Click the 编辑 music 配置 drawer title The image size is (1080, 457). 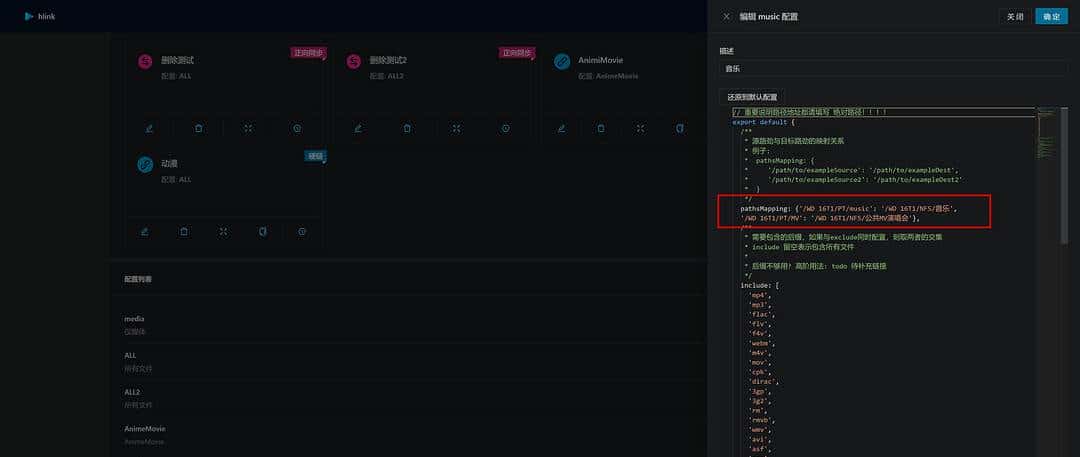(x=769, y=17)
